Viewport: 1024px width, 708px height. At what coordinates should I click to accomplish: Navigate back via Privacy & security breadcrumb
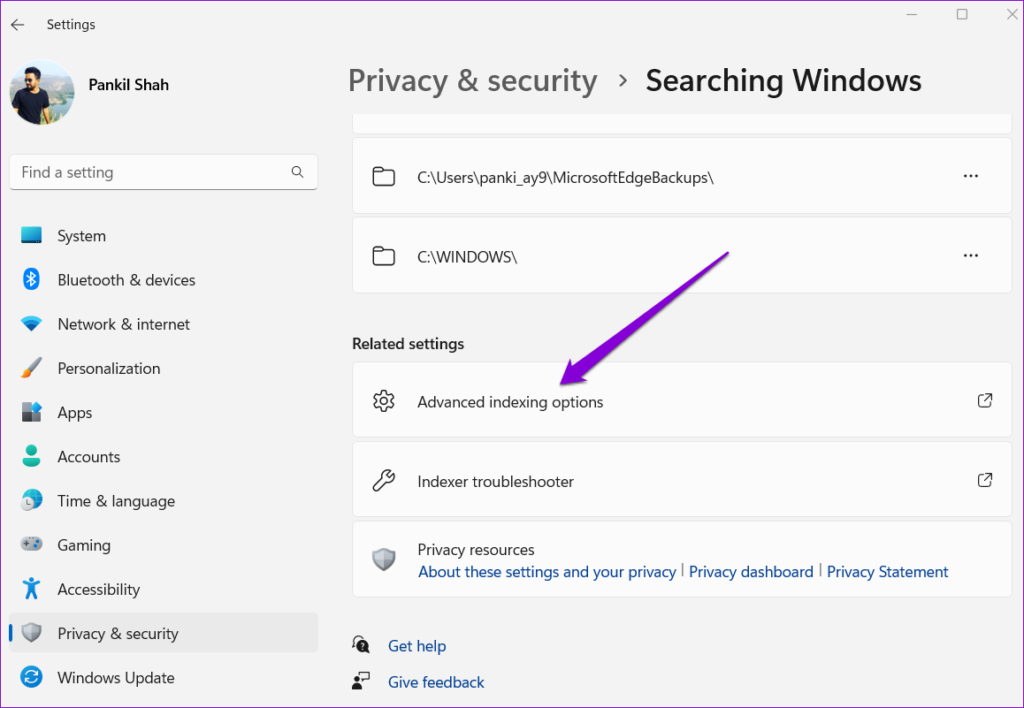click(x=472, y=80)
